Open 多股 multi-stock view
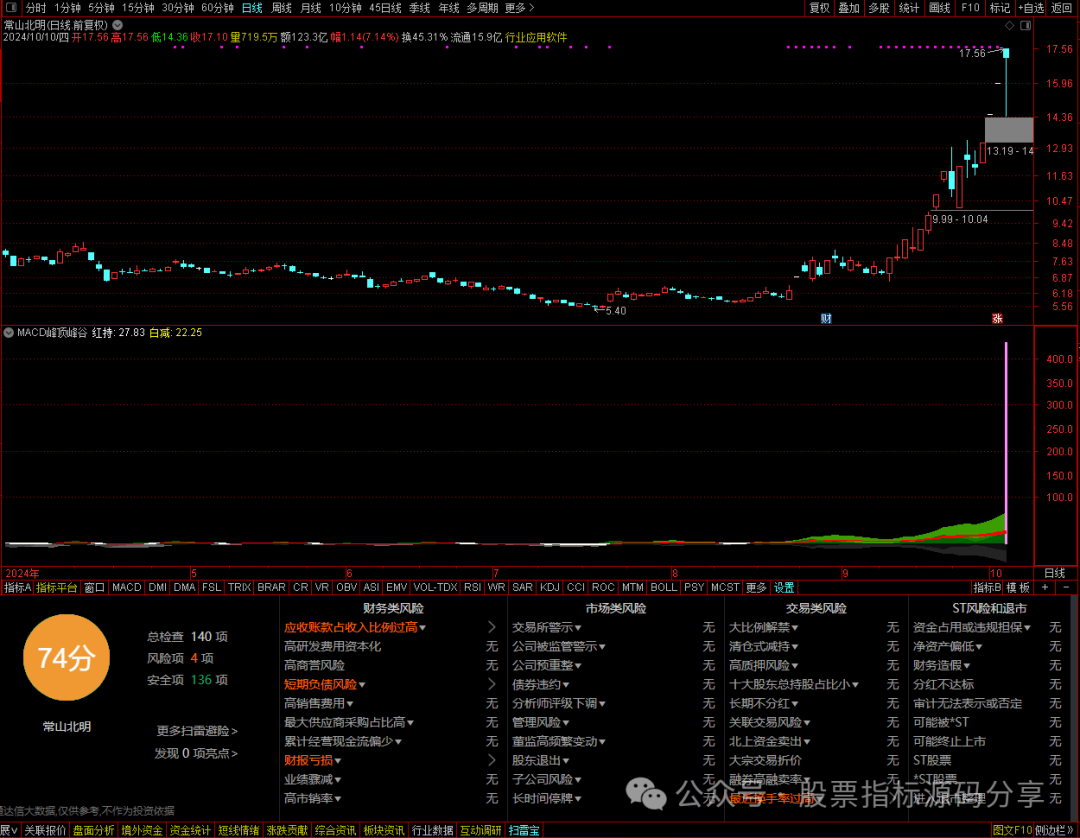 pyautogui.click(x=879, y=8)
